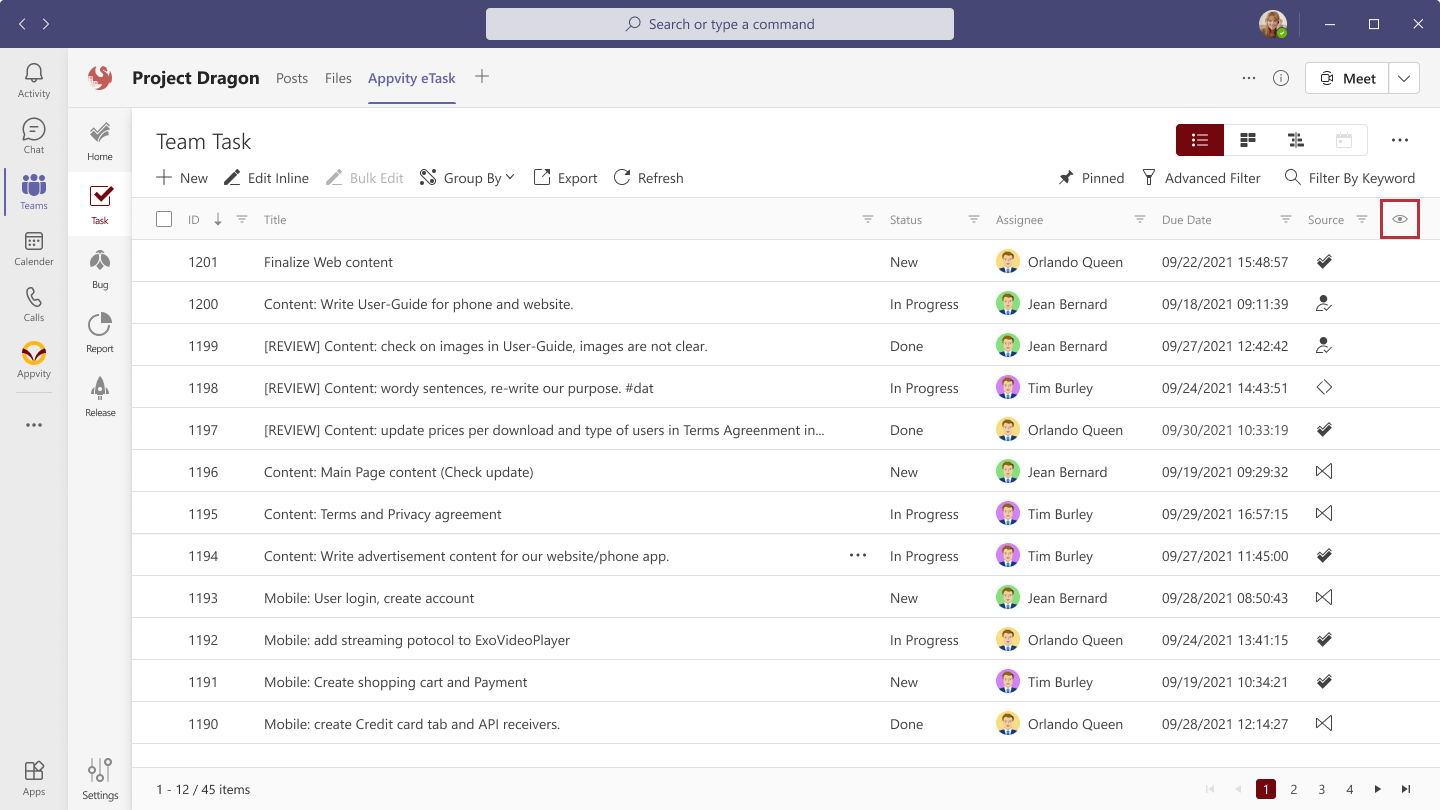The height and width of the screenshot is (810, 1440).
Task: Open the Status column filter
Action: (973, 218)
